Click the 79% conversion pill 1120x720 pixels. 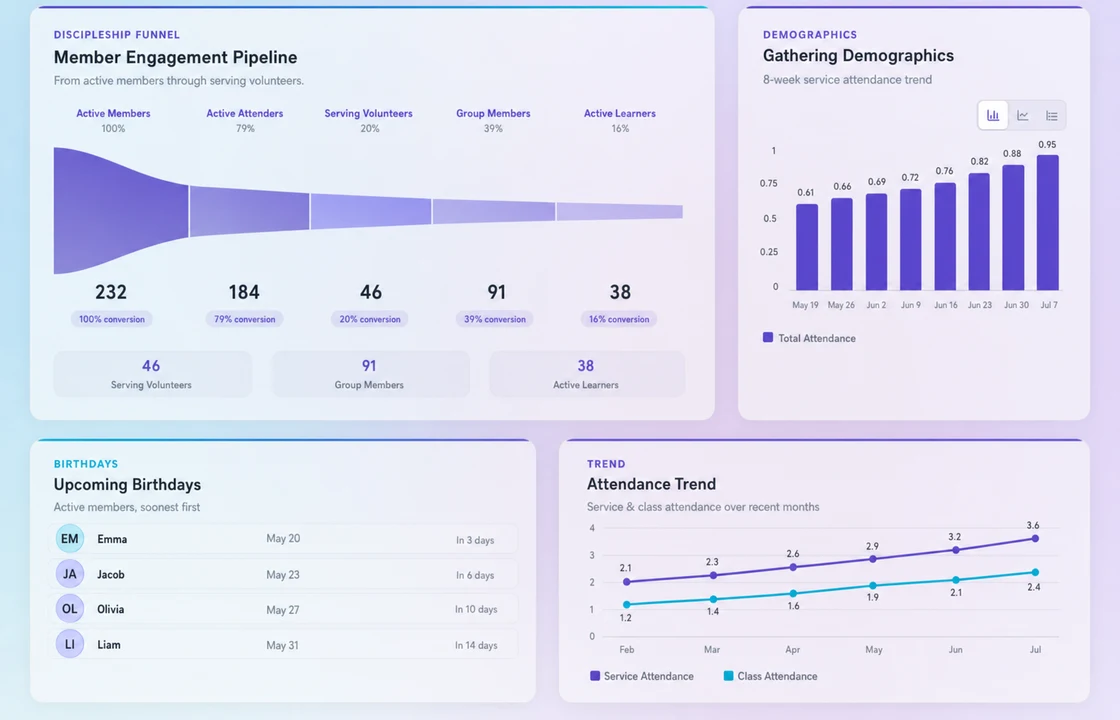coord(244,319)
